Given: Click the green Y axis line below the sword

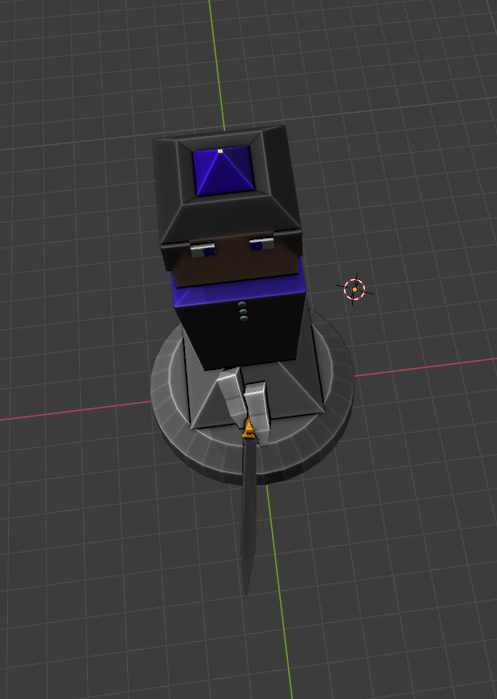Looking at the screenshot, I should (279, 592).
